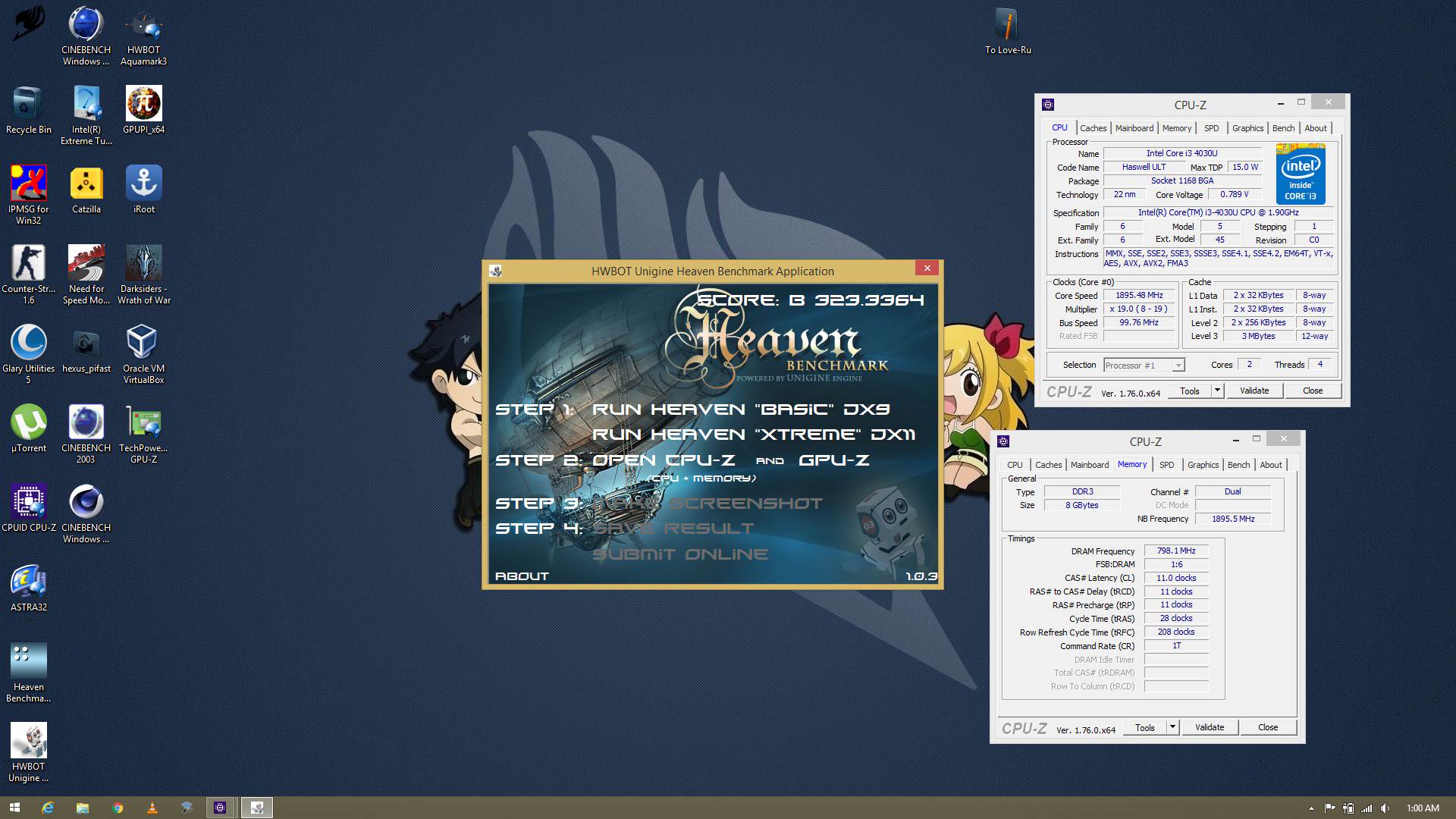This screenshot has height=819, width=1456.
Task: Click the volume speaker tray icon
Action: [x=1385, y=808]
